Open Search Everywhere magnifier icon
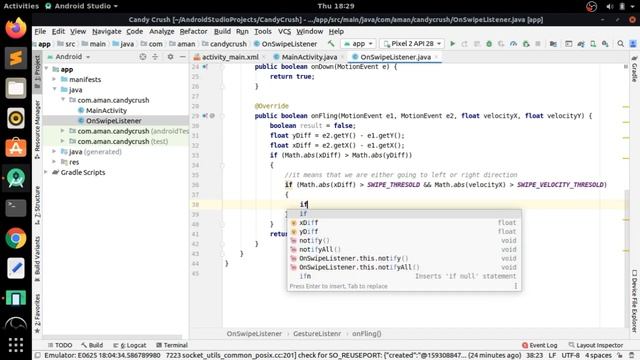The image size is (640, 360). [x=620, y=43]
